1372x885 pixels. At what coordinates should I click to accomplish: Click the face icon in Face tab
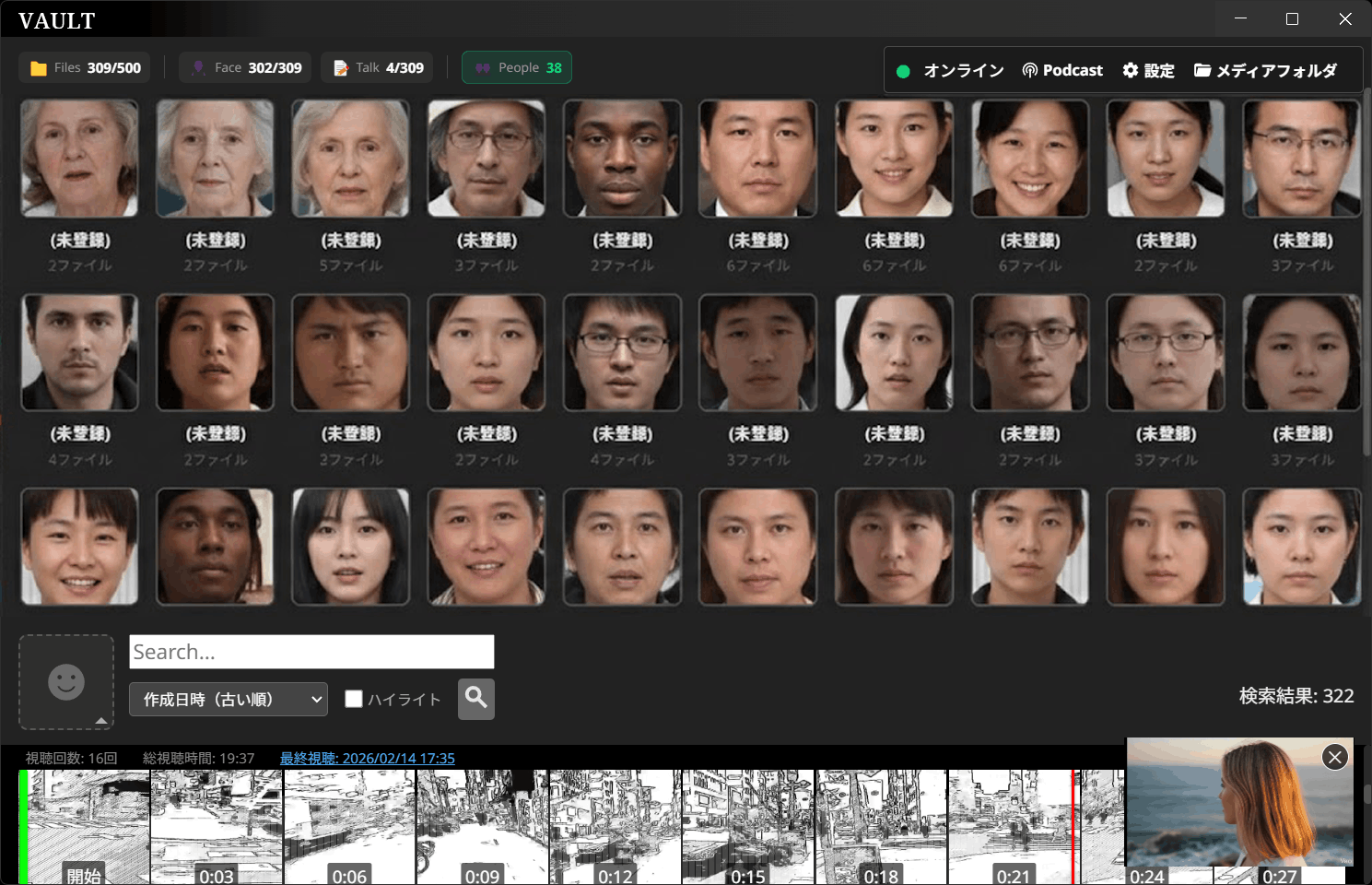point(198,68)
